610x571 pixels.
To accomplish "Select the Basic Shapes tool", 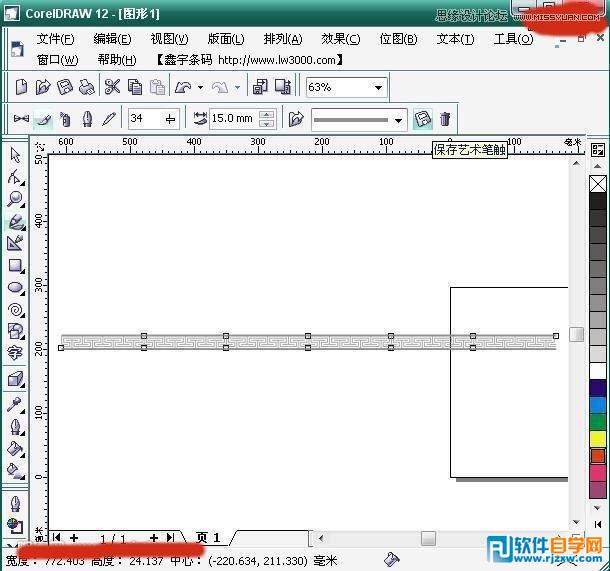I will pos(15,331).
